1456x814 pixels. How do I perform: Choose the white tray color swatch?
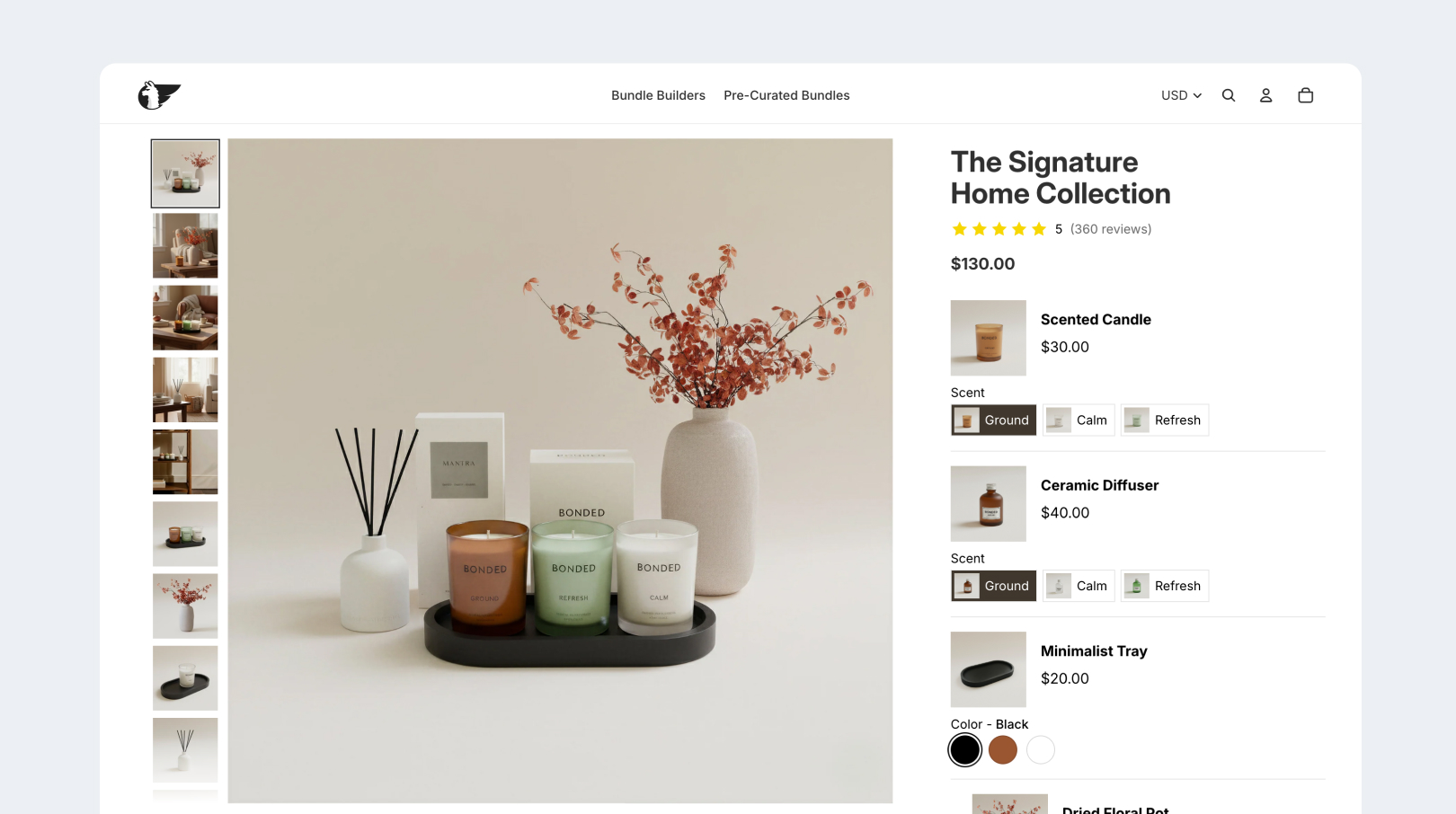tap(1041, 749)
